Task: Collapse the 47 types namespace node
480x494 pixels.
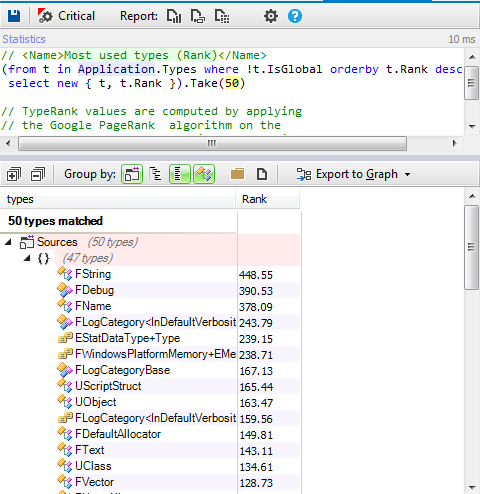Action: coord(27,258)
